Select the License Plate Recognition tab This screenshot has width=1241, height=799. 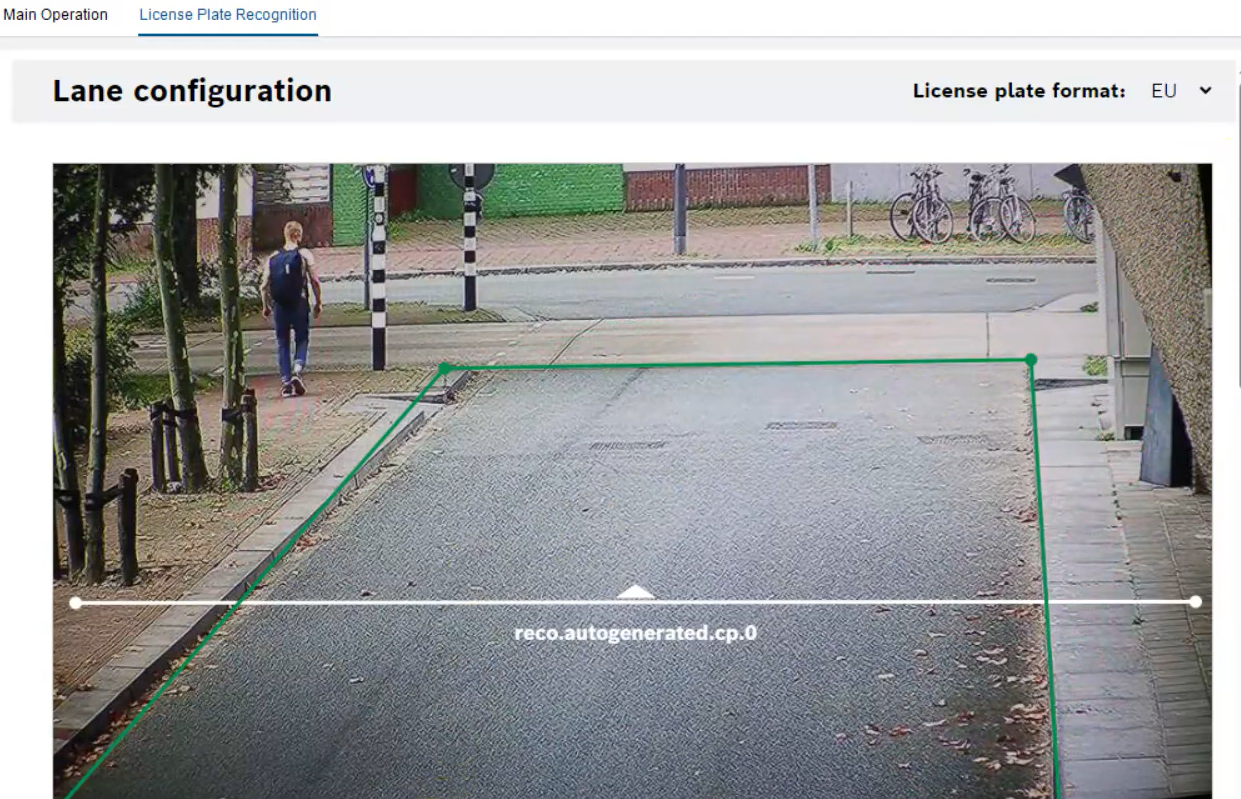(x=228, y=15)
